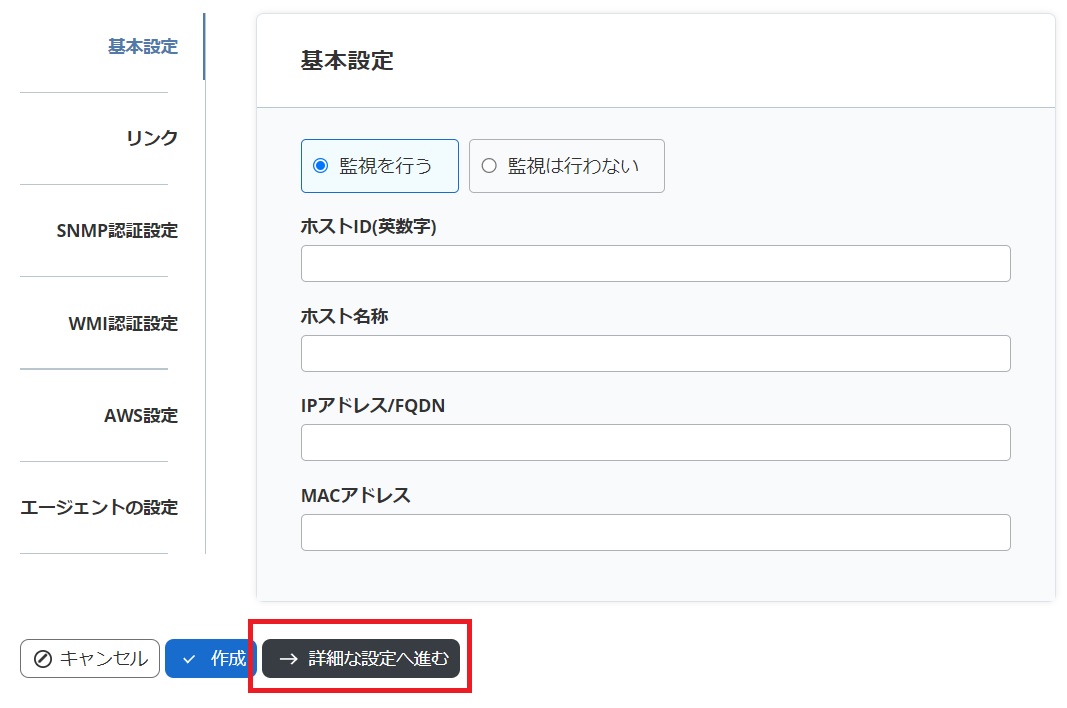This screenshot has width=1067, height=708.
Task: Click 詳細な設定へ進む to proceed
Action: 360,659
